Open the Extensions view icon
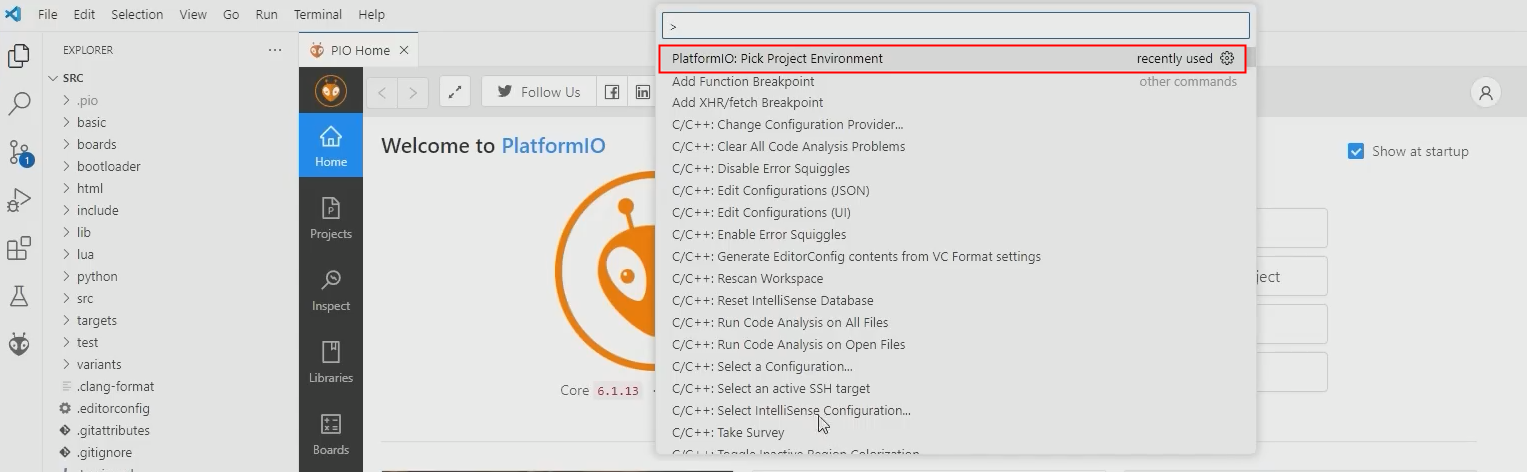The height and width of the screenshot is (472, 1527). pos(19,248)
